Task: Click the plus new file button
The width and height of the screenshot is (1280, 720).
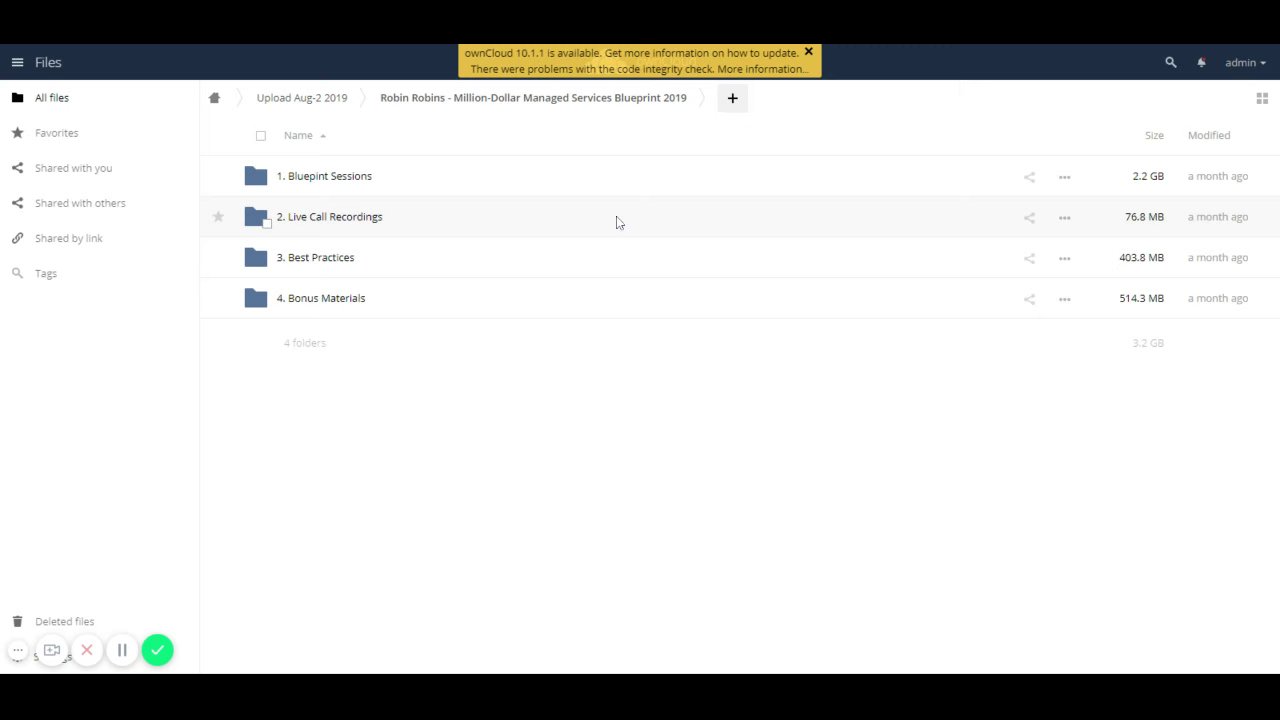Action: pos(732,98)
